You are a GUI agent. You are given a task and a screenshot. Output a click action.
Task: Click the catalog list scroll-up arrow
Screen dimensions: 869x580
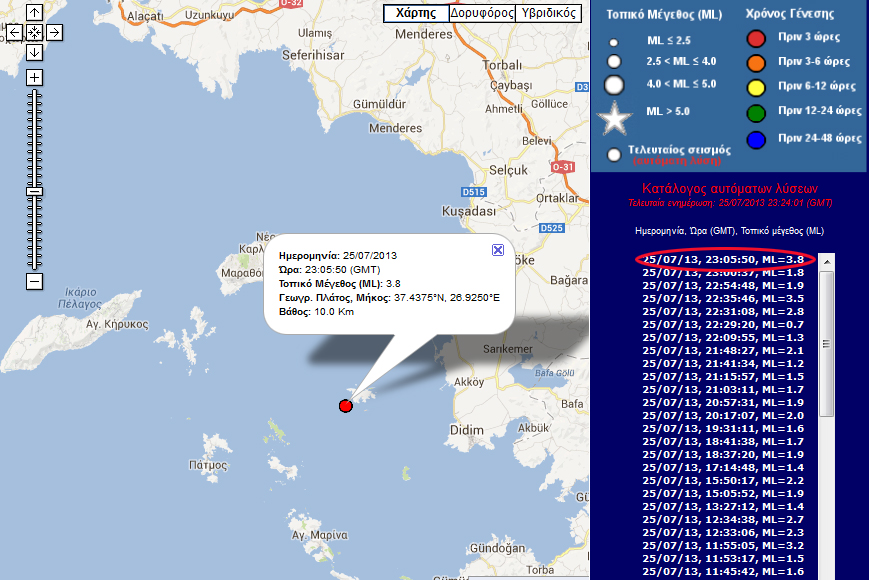(x=827, y=261)
